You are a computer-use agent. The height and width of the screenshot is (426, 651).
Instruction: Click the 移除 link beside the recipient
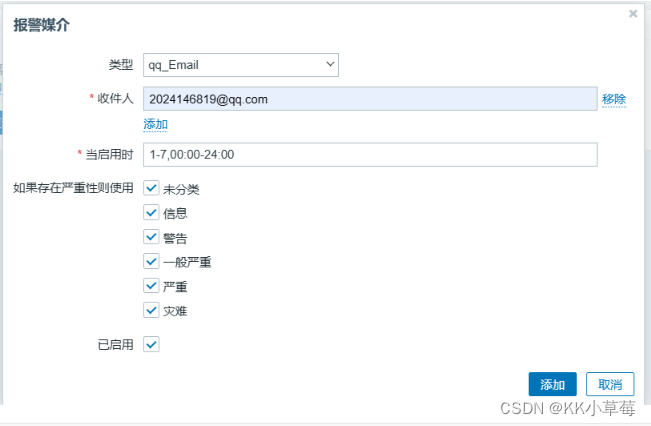pos(614,99)
